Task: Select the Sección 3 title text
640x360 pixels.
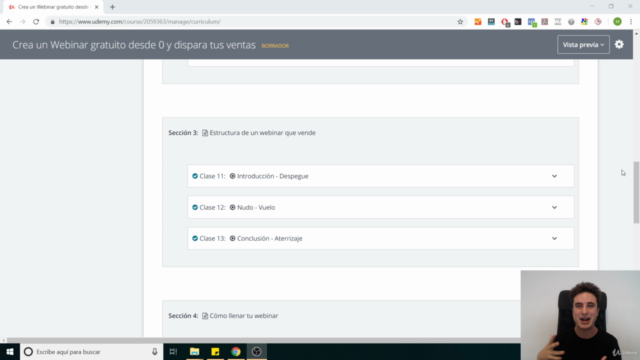Action: (x=262, y=133)
